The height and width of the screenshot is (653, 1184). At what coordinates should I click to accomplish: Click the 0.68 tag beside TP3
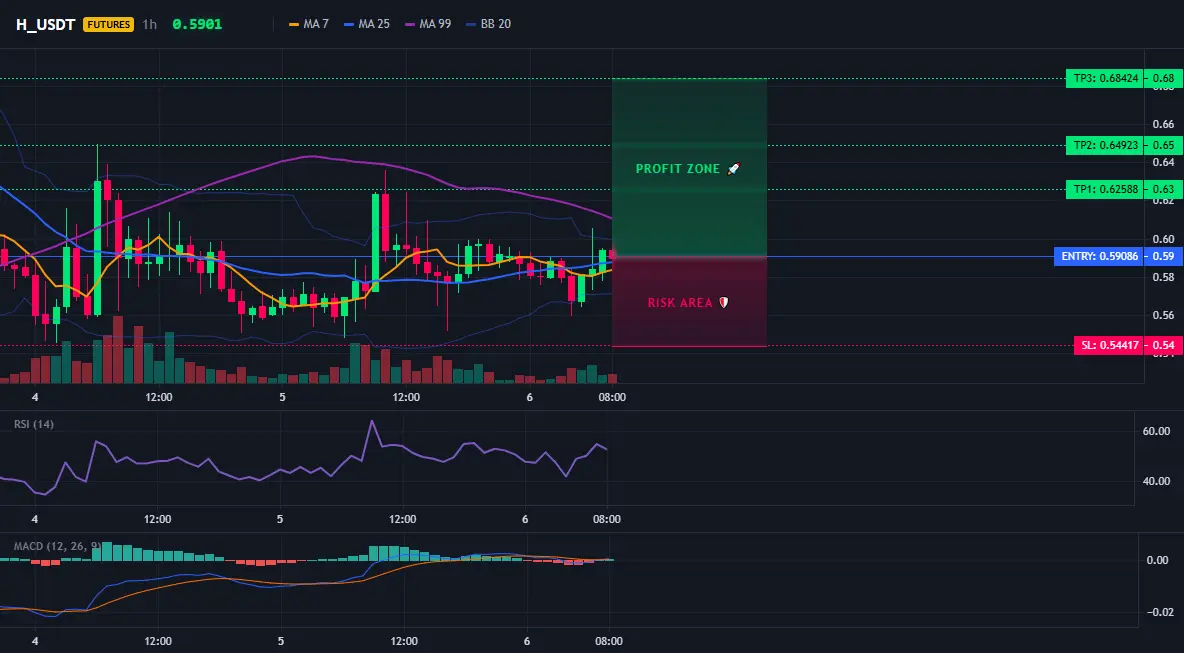coord(1164,79)
